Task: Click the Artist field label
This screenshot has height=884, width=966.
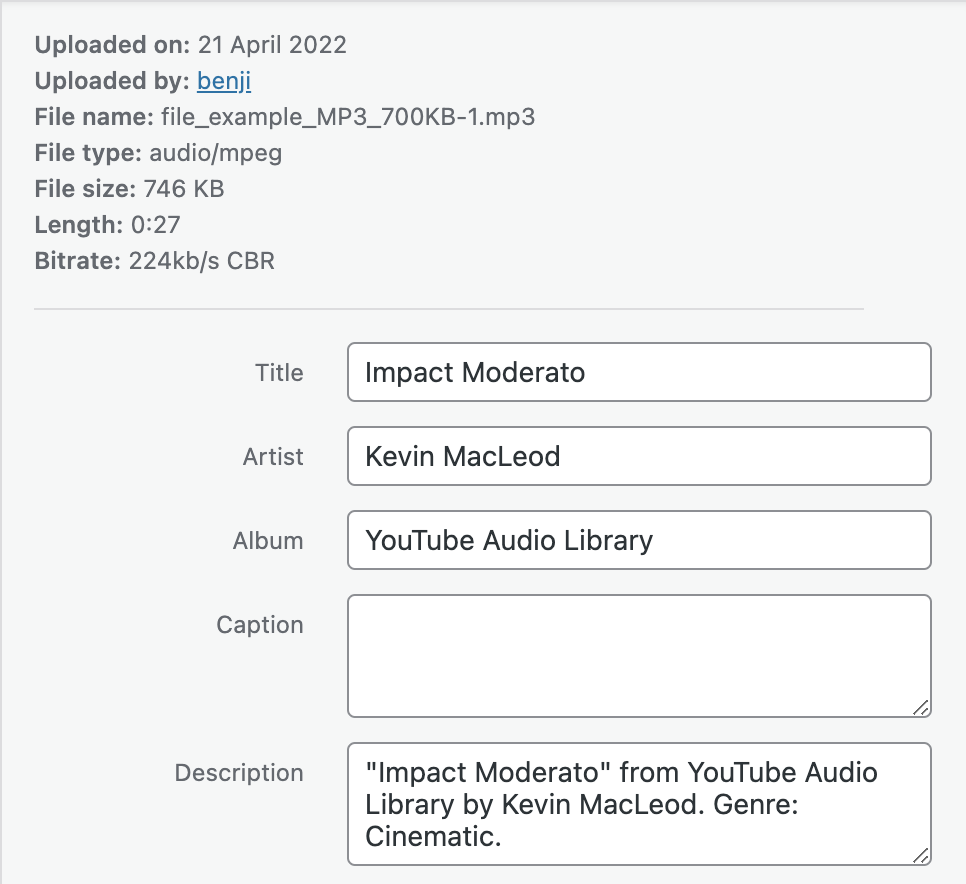Action: coord(273,456)
